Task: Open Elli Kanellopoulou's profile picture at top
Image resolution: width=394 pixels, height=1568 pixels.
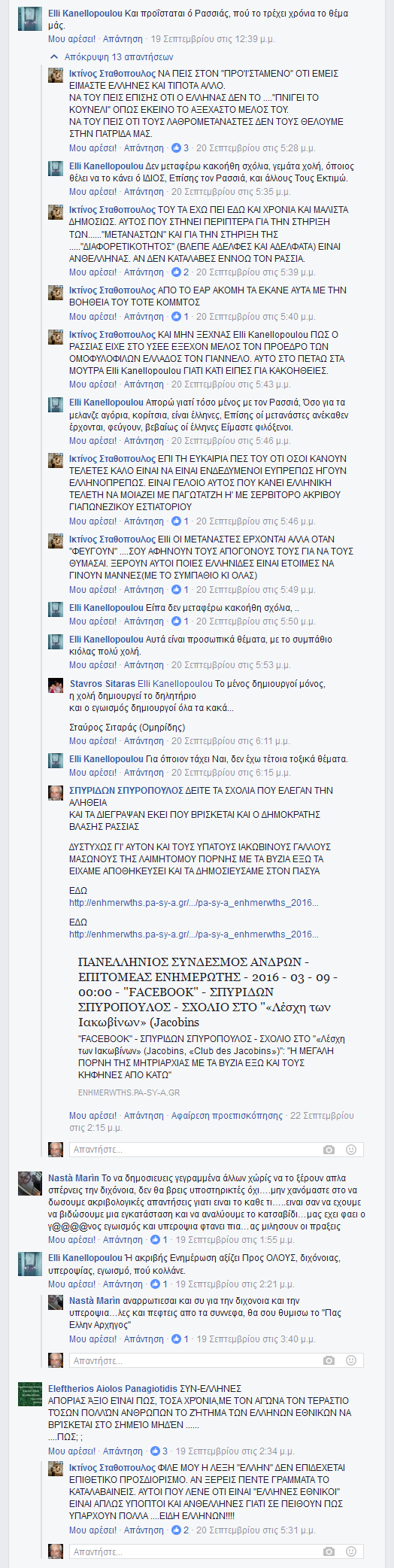Action: [x=30, y=20]
